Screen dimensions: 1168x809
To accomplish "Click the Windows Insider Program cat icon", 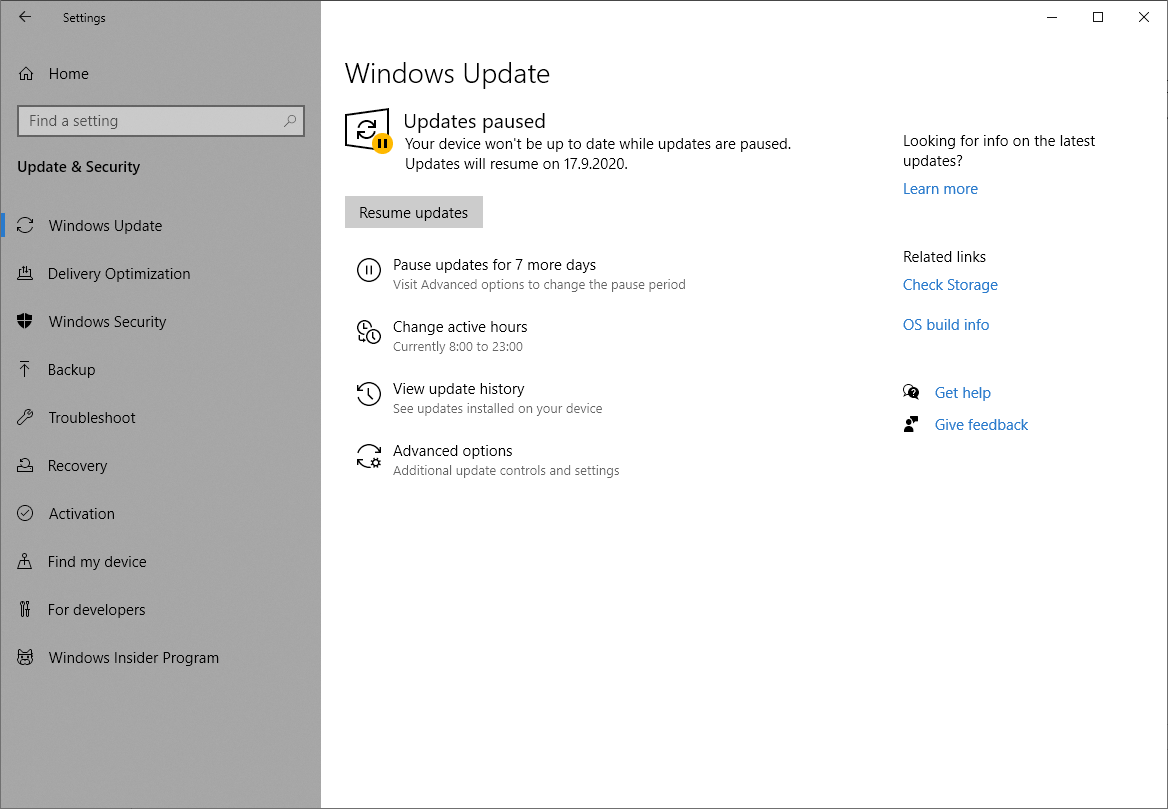I will 25,658.
